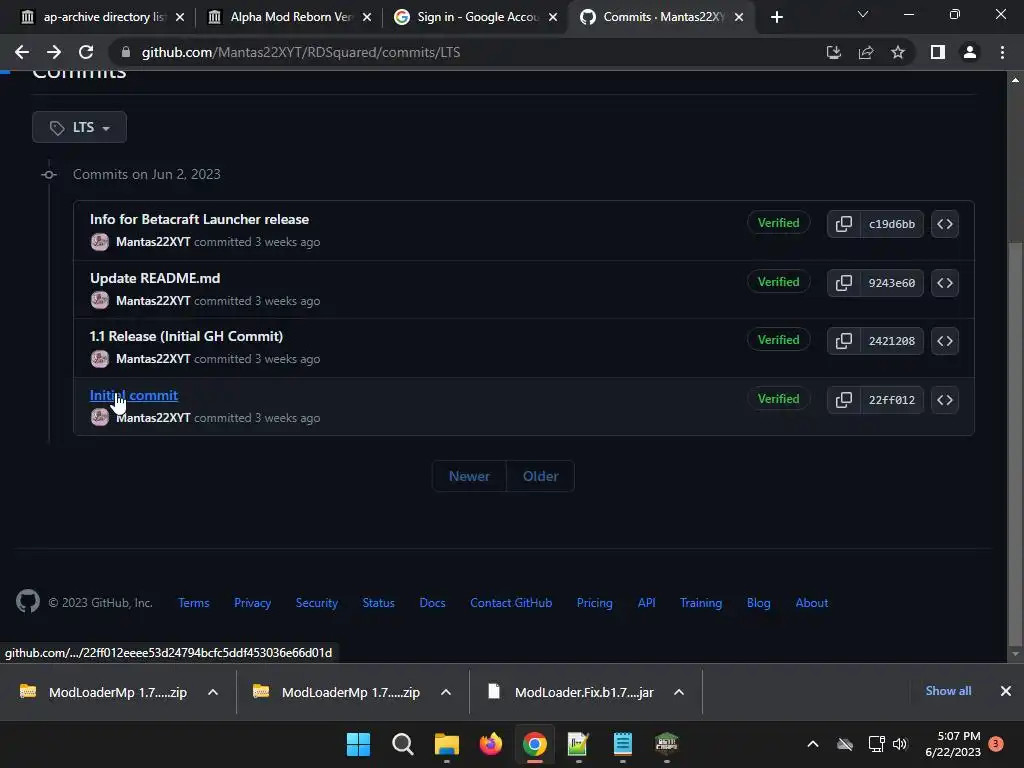Viewport: 1024px width, 768px height.
Task: Open the Status footer link
Action: coord(378,603)
